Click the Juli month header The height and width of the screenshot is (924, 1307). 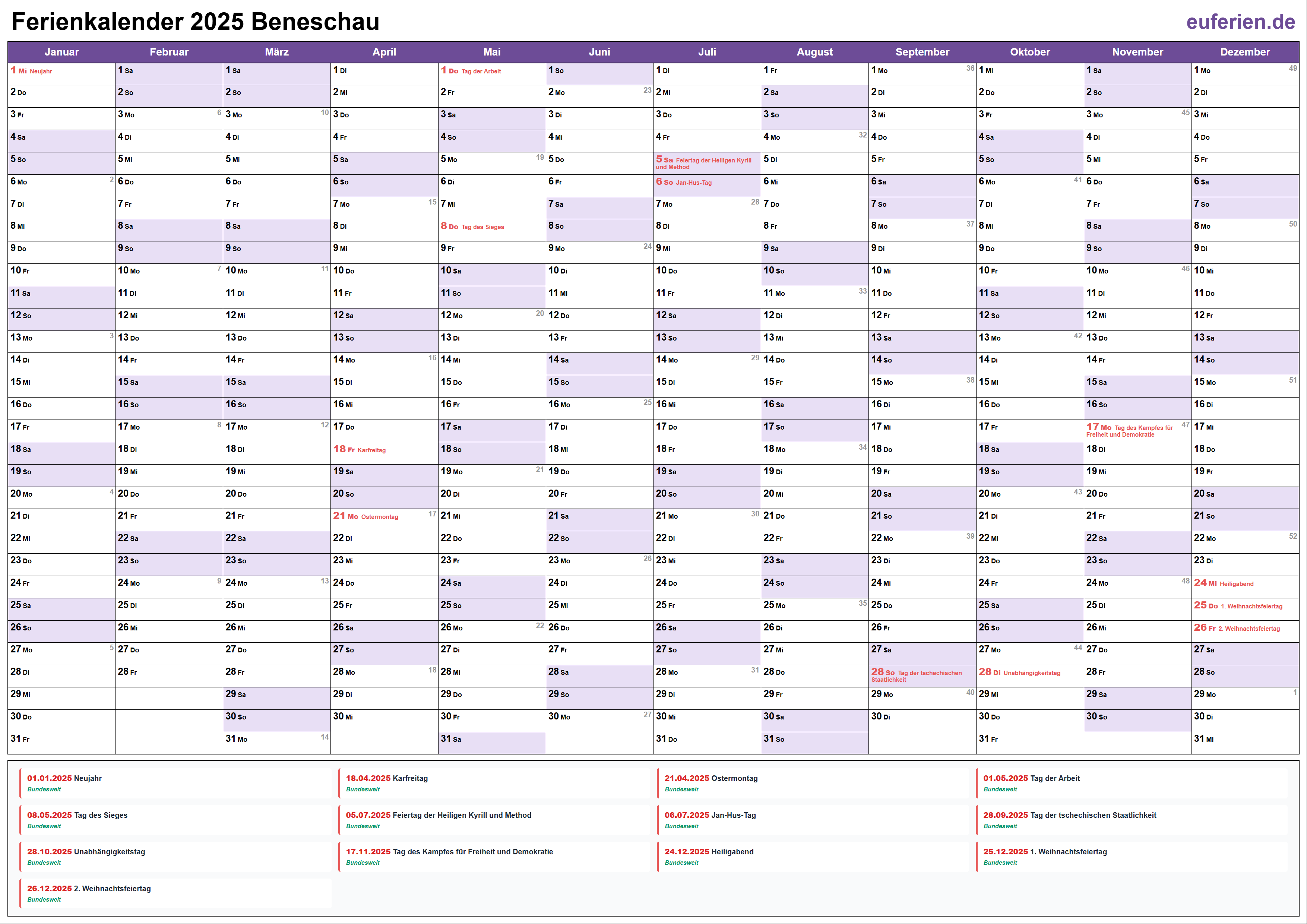pos(707,52)
